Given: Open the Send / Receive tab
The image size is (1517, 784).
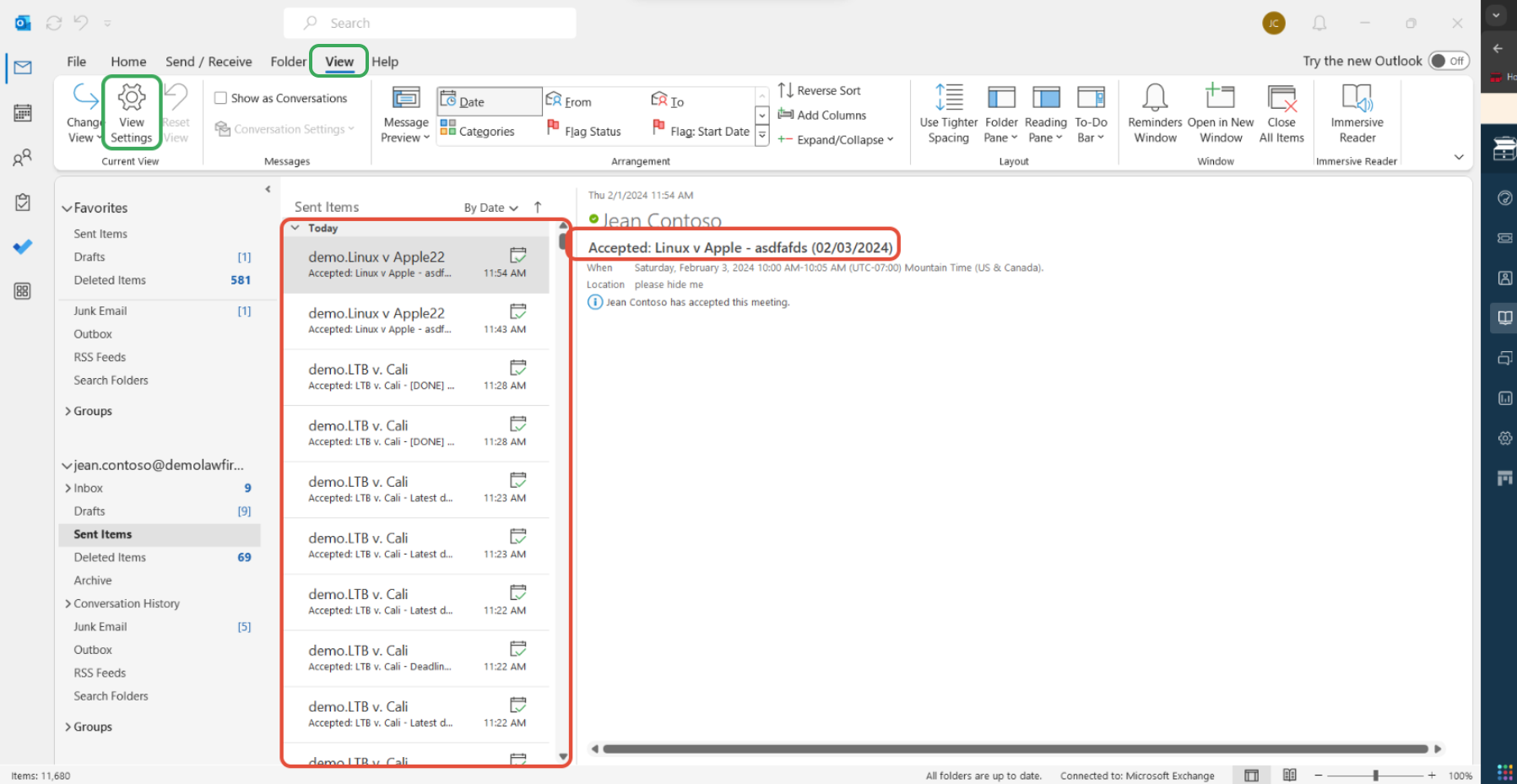Looking at the screenshot, I should click(209, 62).
